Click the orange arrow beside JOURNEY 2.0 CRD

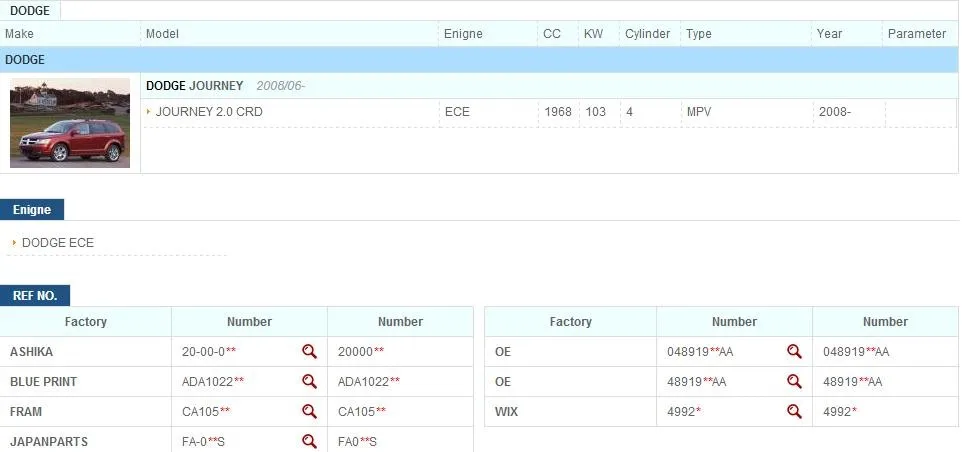[148, 112]
